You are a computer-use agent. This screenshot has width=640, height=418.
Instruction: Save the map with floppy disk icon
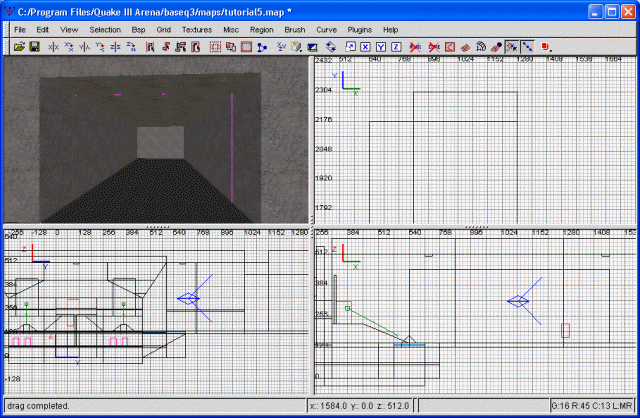pyautogui.click(x=34, y=47)
